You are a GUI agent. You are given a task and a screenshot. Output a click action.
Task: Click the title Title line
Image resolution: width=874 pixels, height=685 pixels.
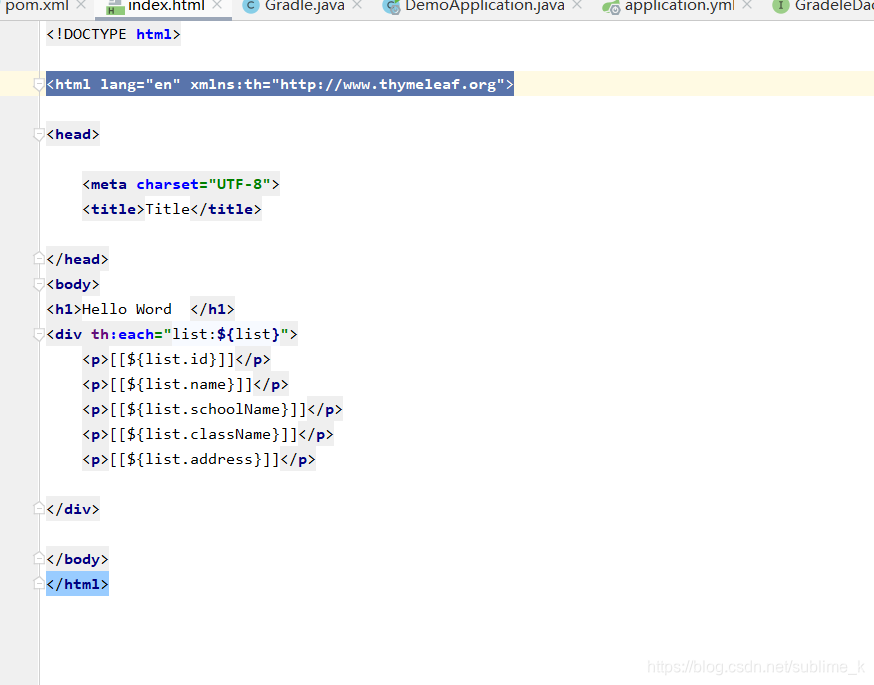tap(172, 210)
